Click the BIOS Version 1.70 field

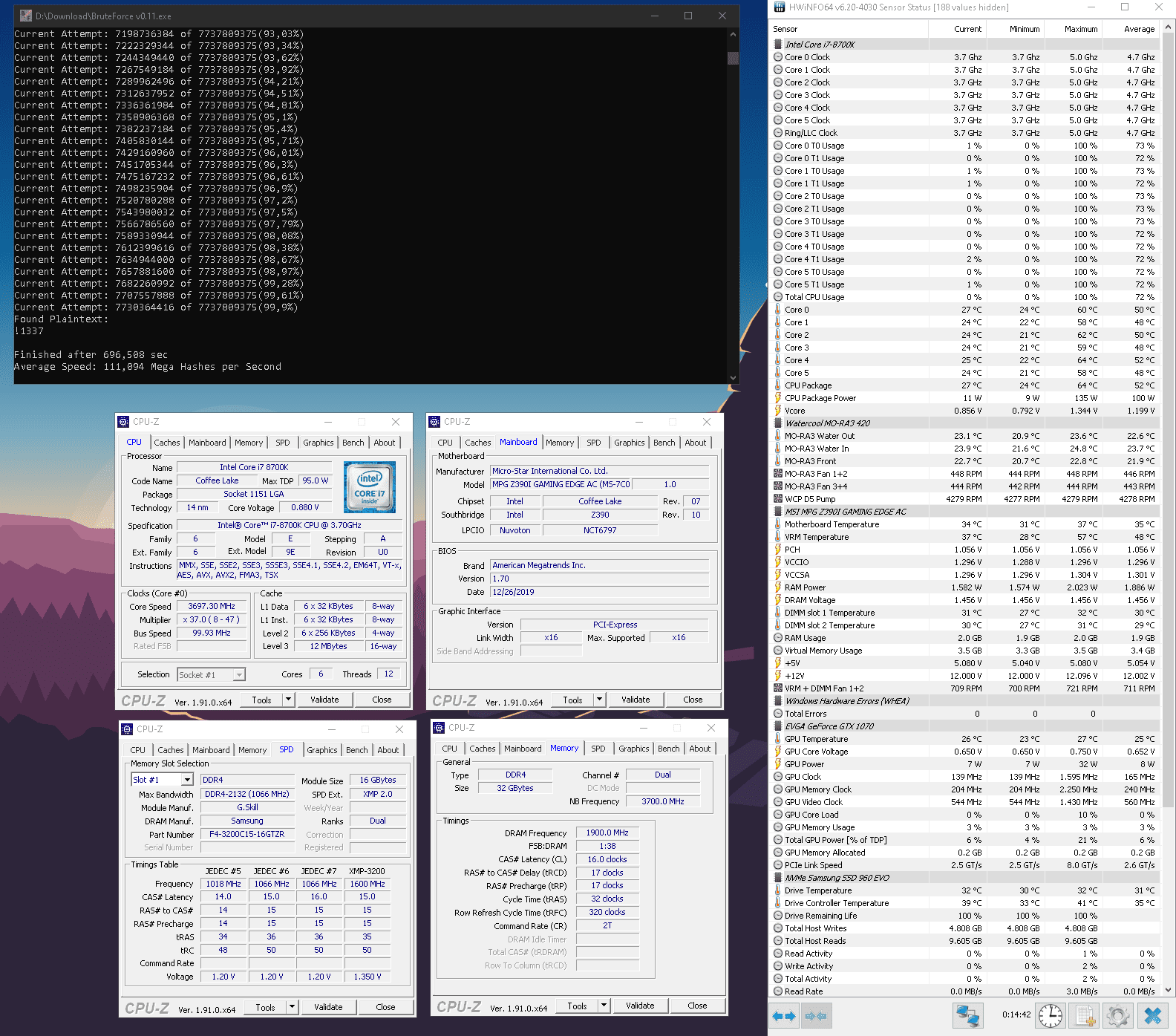pyautogui.click(x=600, y=579)
